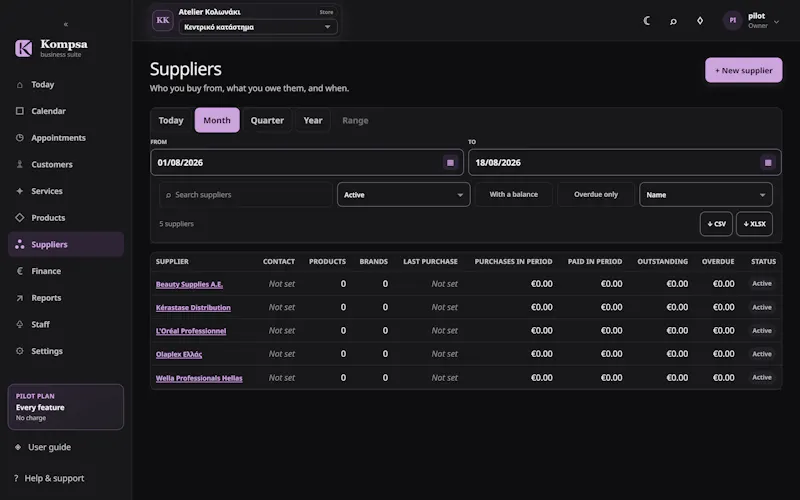
Task: Click the LAST PURCHASE column header
Action: [x=430, y=262]
